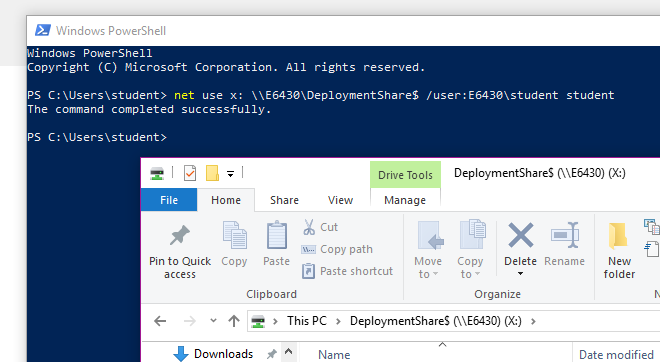This screenshot has height=362, width=660.
Task: Click the Properties quick access checkmark icon
Action: coord(190,173)
